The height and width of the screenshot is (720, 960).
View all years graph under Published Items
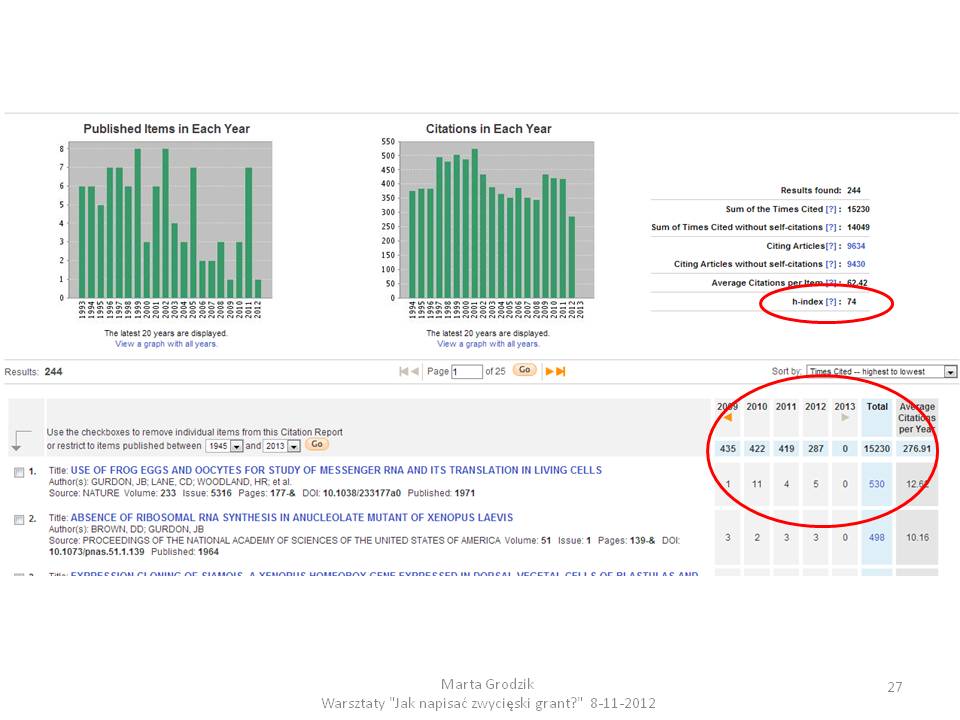pos(166,344)
